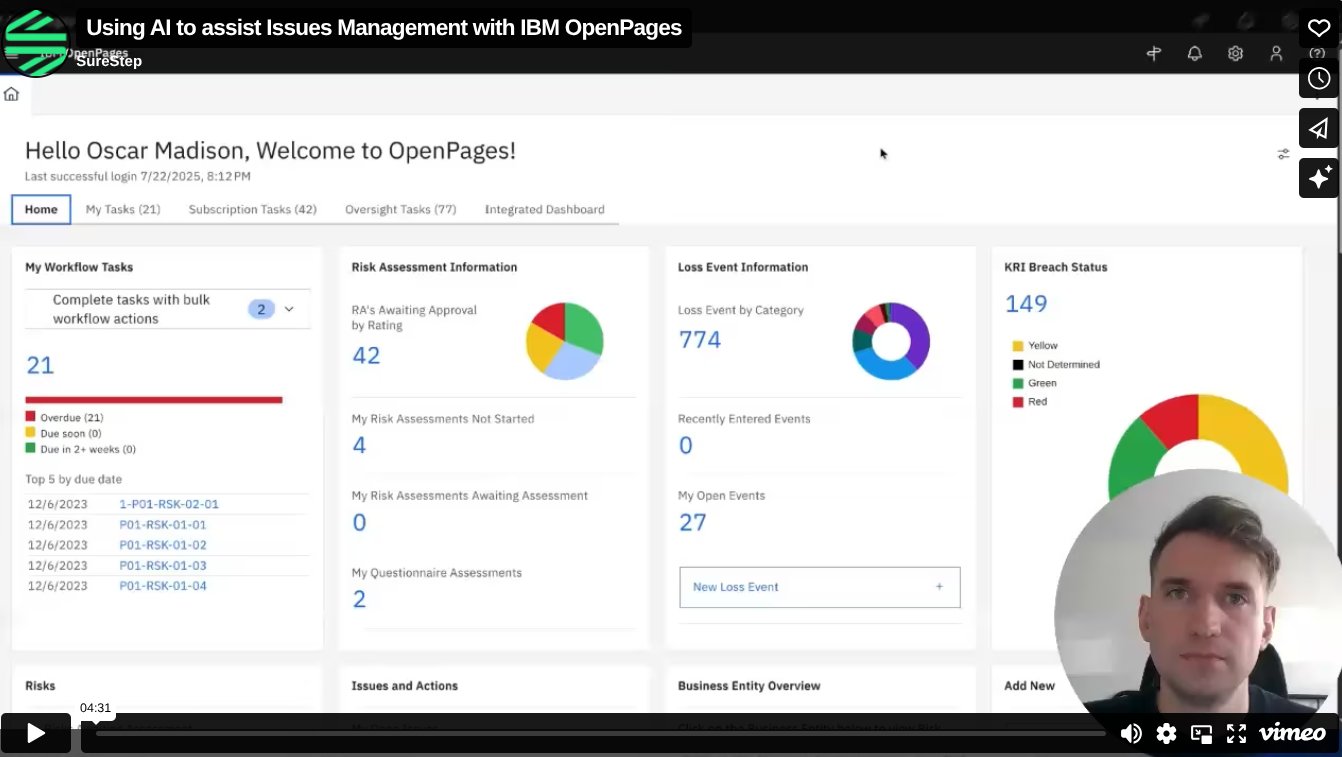Open task P01-RSK-01-01
The image size is (1342, 757).
tap(163, 524)
